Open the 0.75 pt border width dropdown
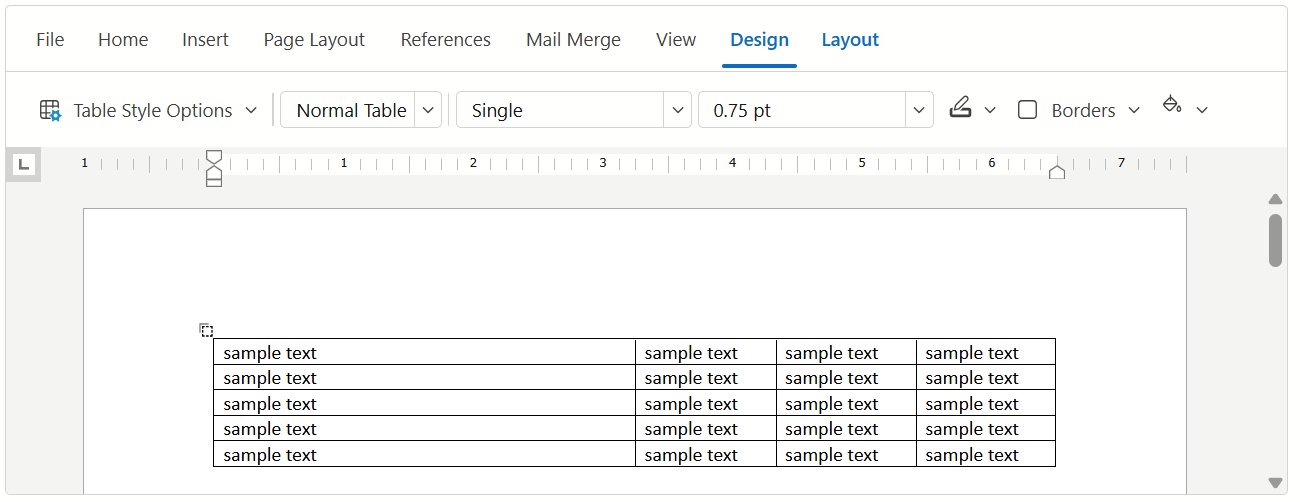The height and width of the screenshot is (502, 1300). [919, 110]
